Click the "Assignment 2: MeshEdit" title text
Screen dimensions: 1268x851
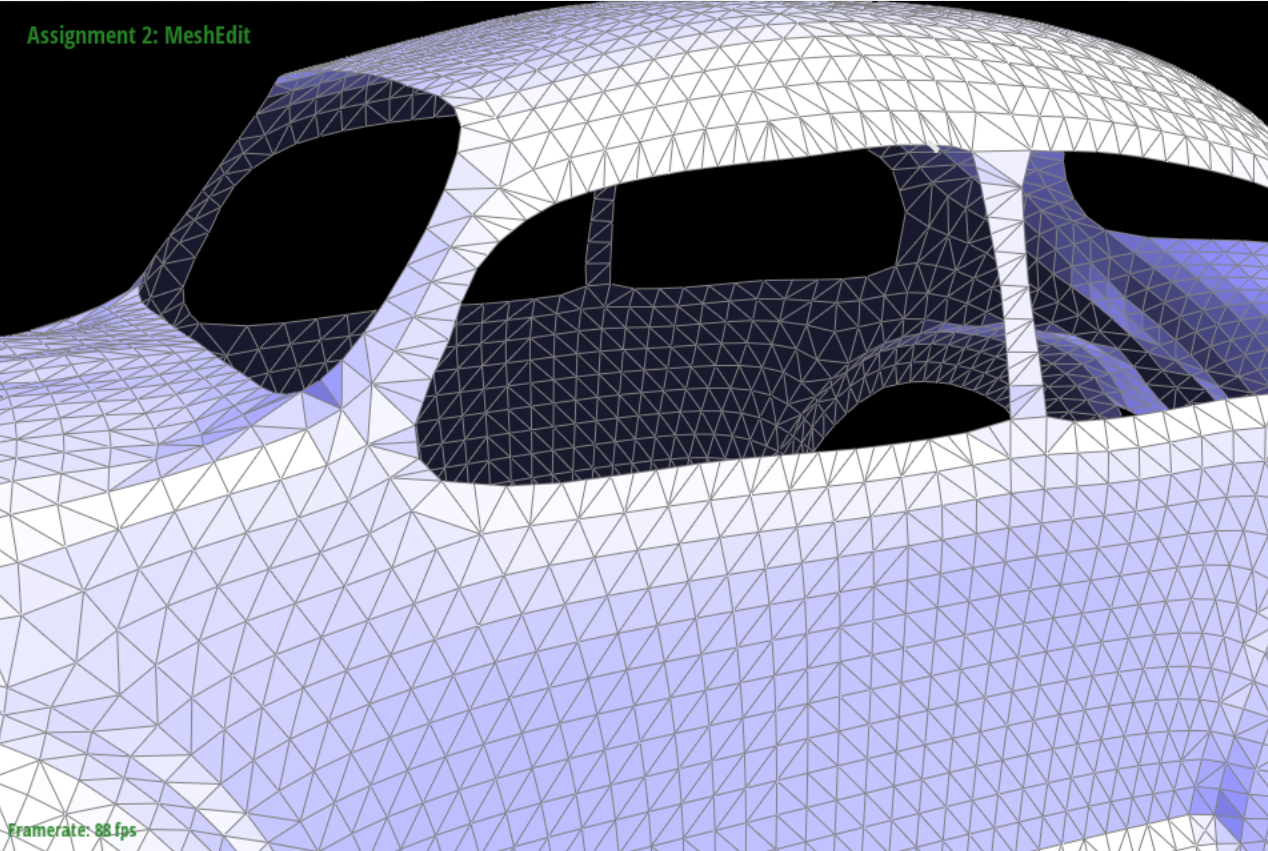(138, 36)
